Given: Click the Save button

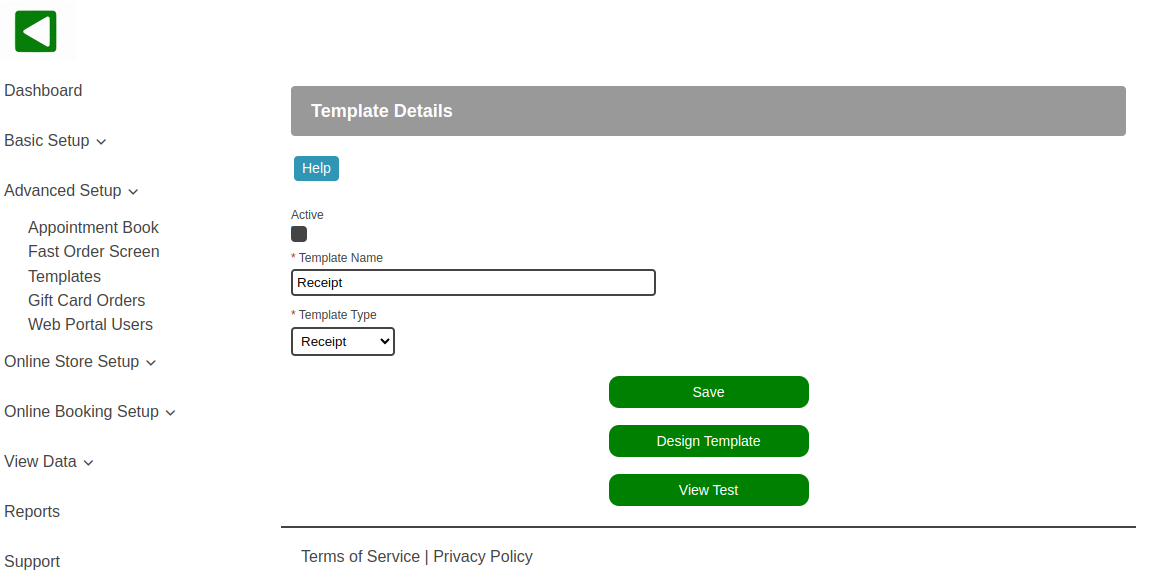Looking at the screenshot, I should [x=708, y=392].
